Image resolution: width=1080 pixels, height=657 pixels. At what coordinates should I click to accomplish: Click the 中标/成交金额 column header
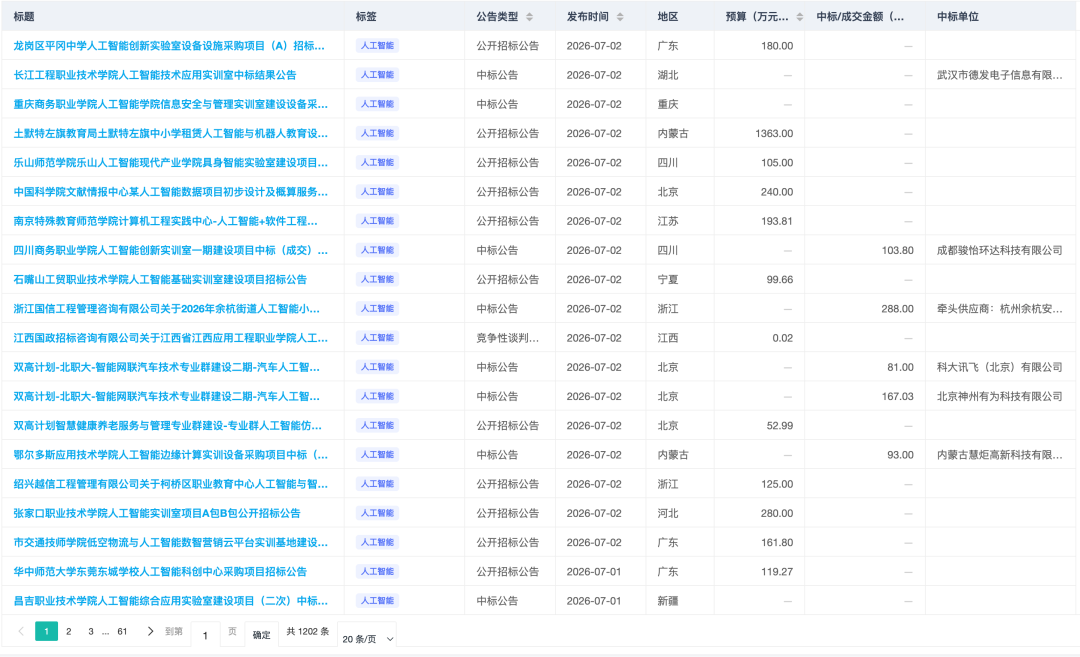(x=860, y=17)
